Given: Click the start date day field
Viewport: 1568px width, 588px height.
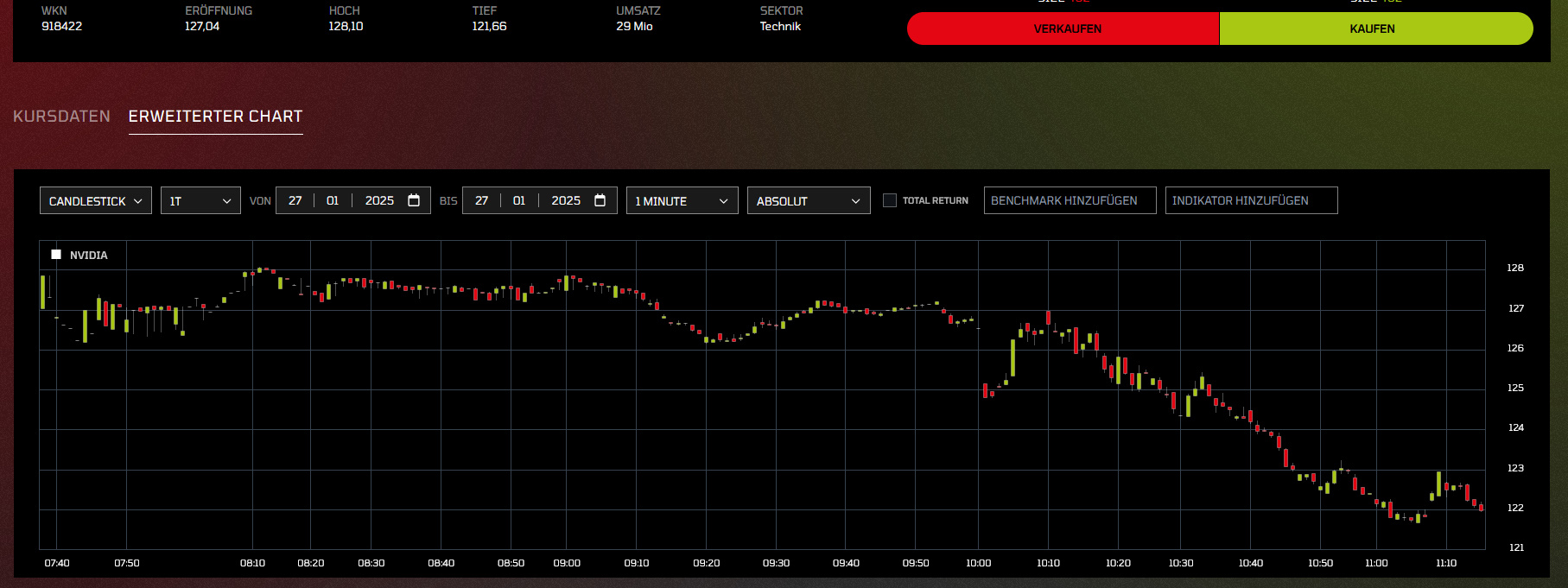Looking at the screenshot, I should [x=295, y=200].
